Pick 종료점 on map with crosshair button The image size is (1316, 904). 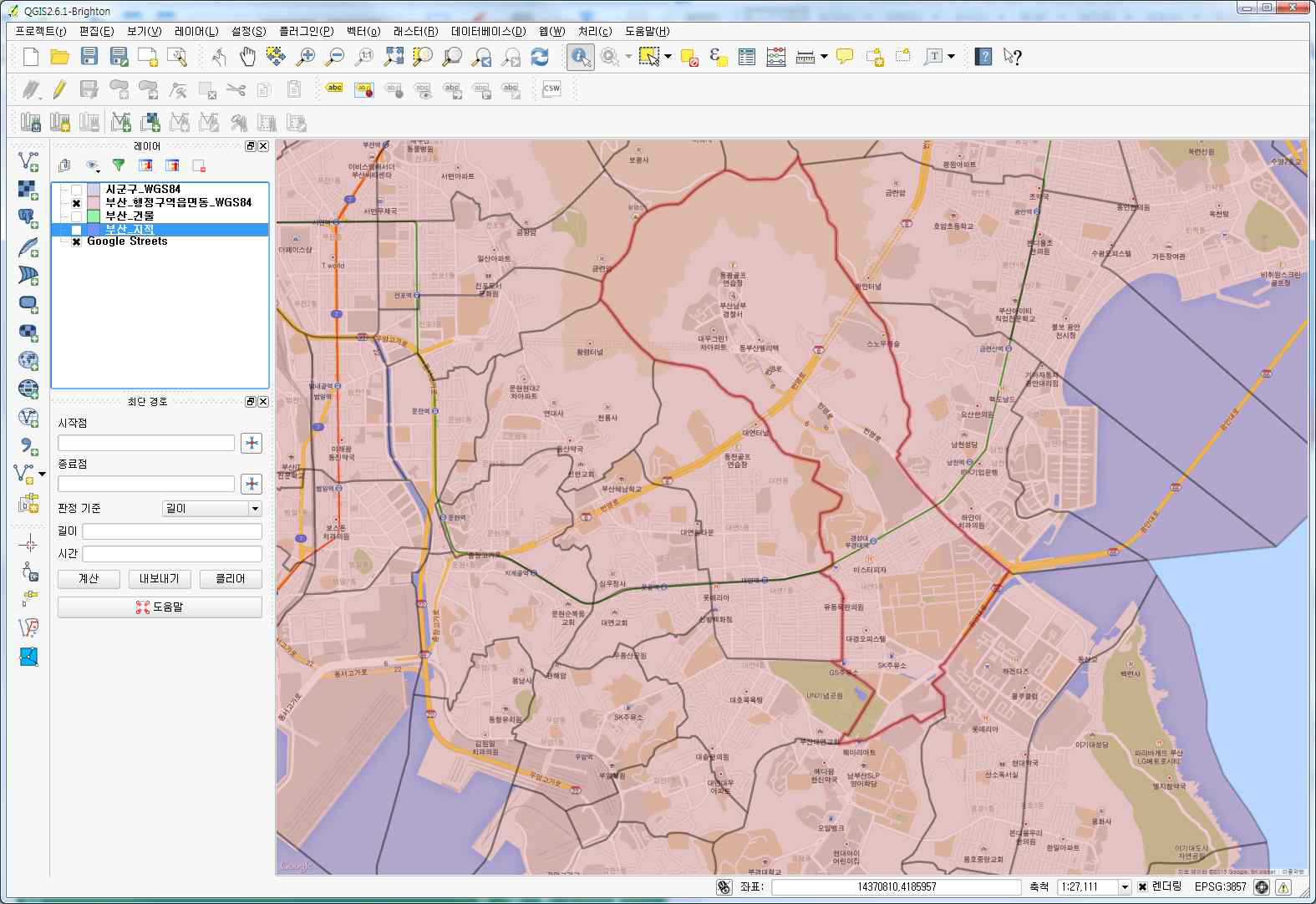252,484
